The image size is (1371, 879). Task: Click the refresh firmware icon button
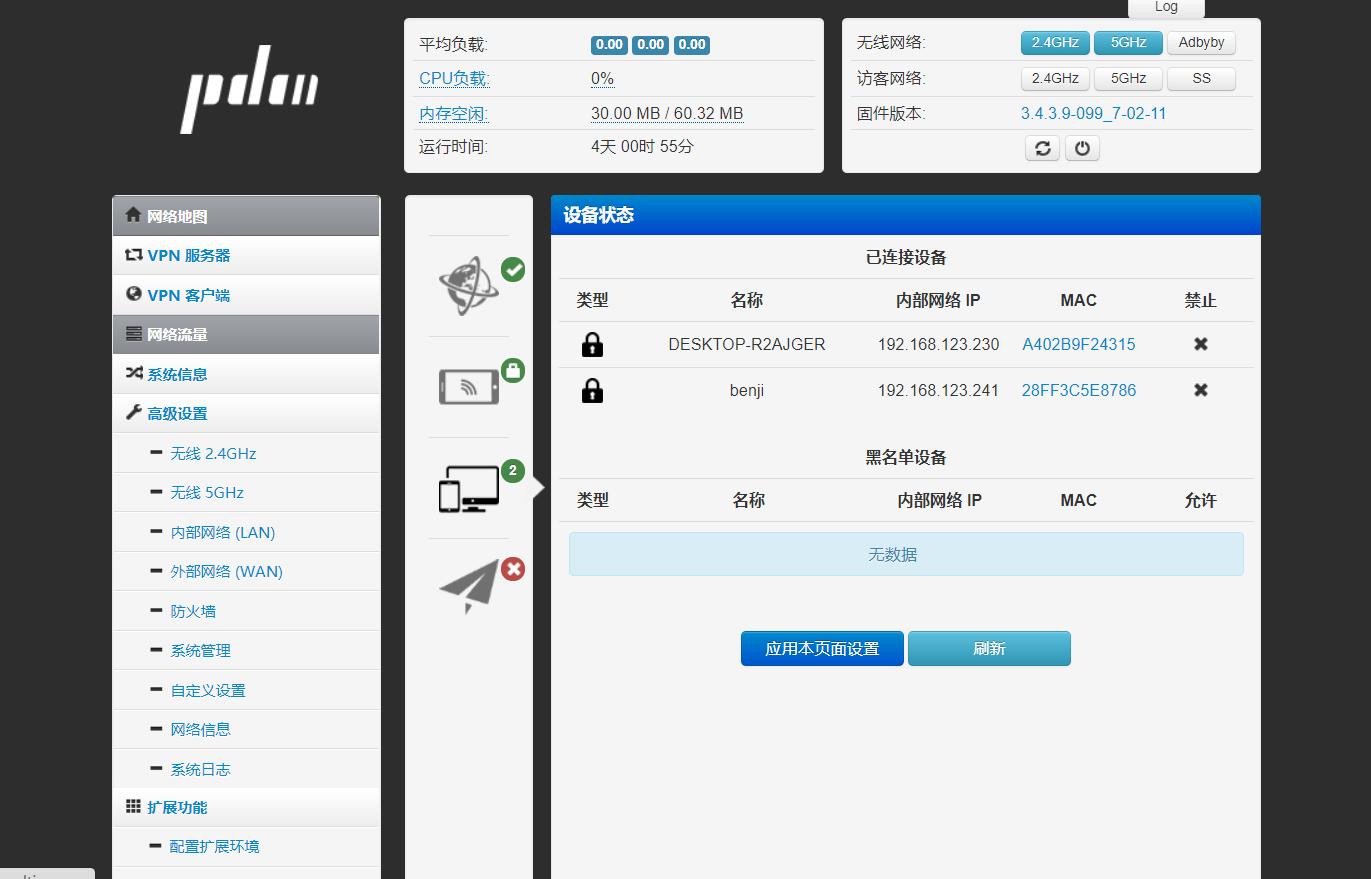coord(1042,148)
